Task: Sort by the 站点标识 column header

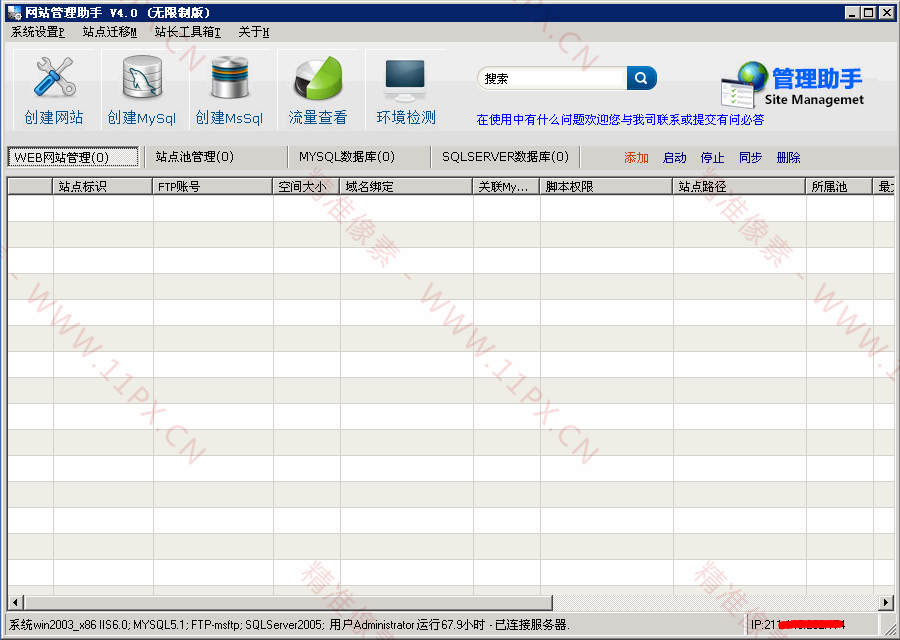Action: [x=103, y=187]
